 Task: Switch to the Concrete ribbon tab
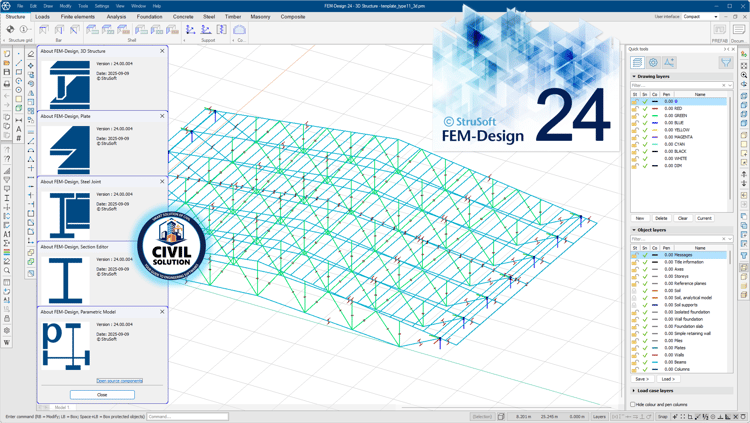(183, 17)
